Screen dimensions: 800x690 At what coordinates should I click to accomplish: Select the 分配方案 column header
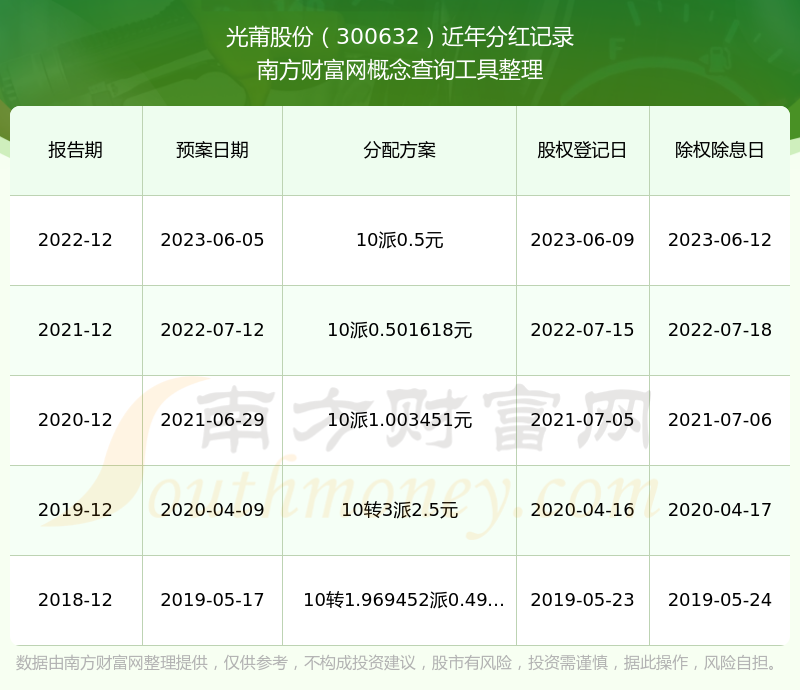399,150
